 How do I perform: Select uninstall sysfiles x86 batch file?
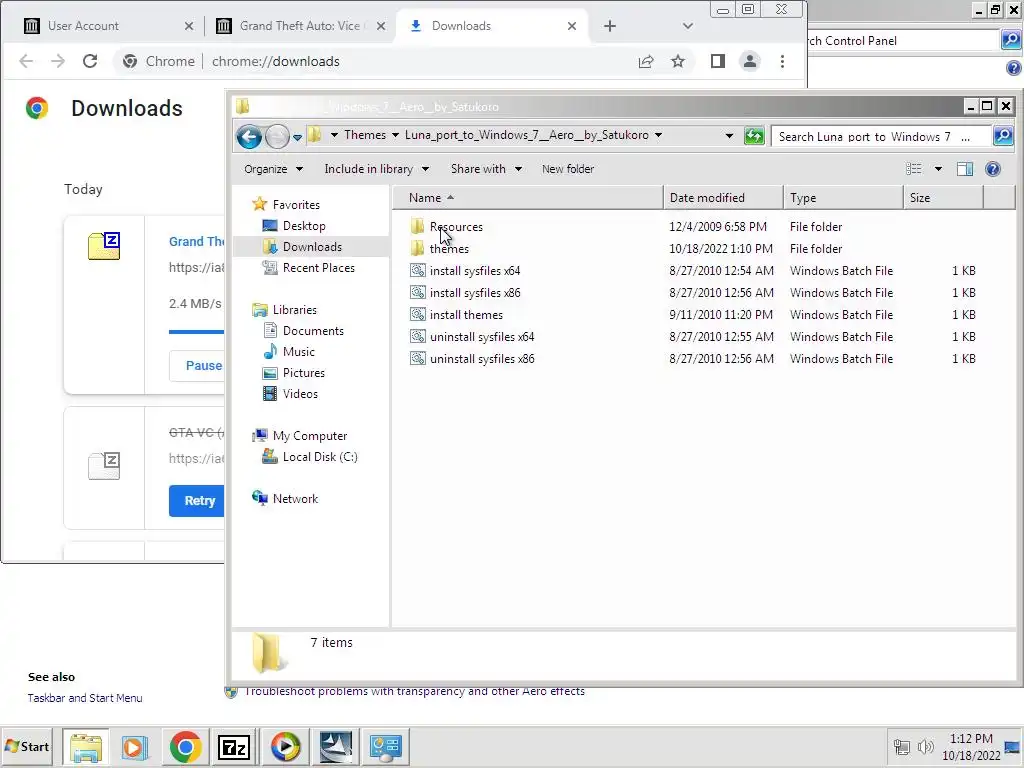click(x=482, y=359)
